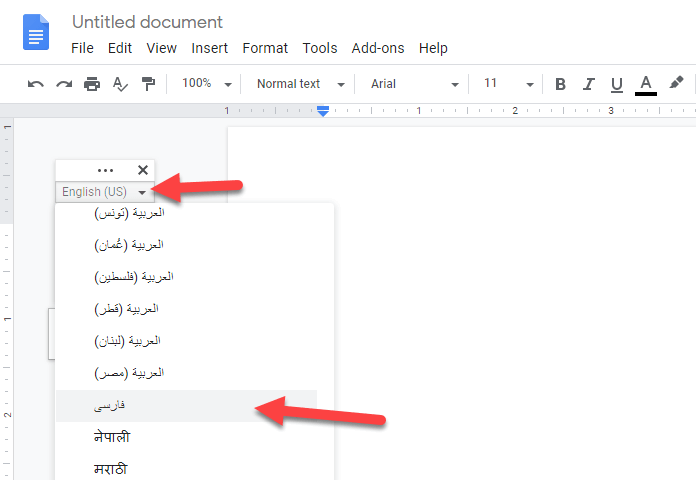Select فارسی (Persian) from language list
Screen dimensions: 696x480
click(x=186, y=406)
